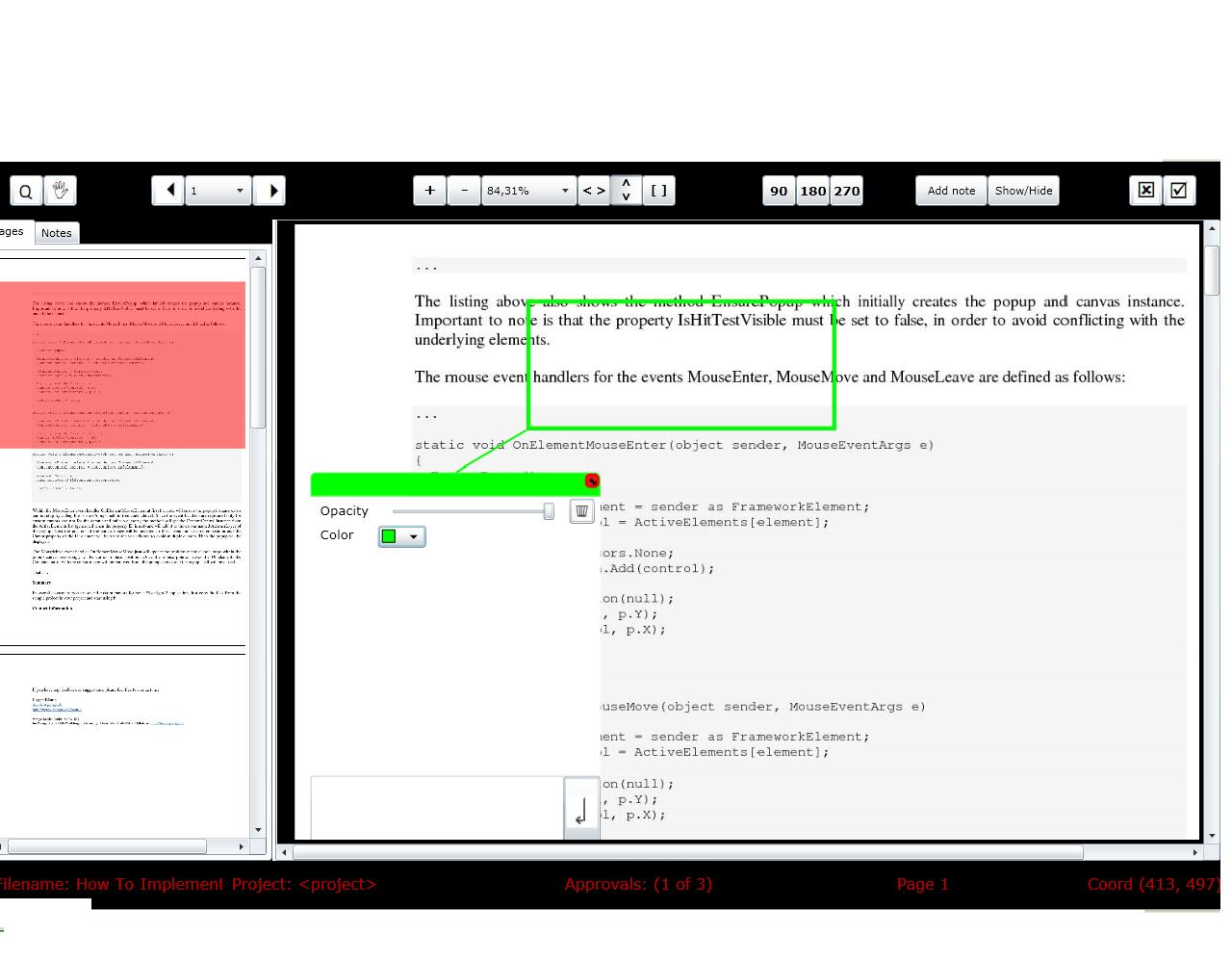The height and width of the screenshot is (961, 1232).
Task: Close the green annotation via its red dot
Action: (592, 481)
